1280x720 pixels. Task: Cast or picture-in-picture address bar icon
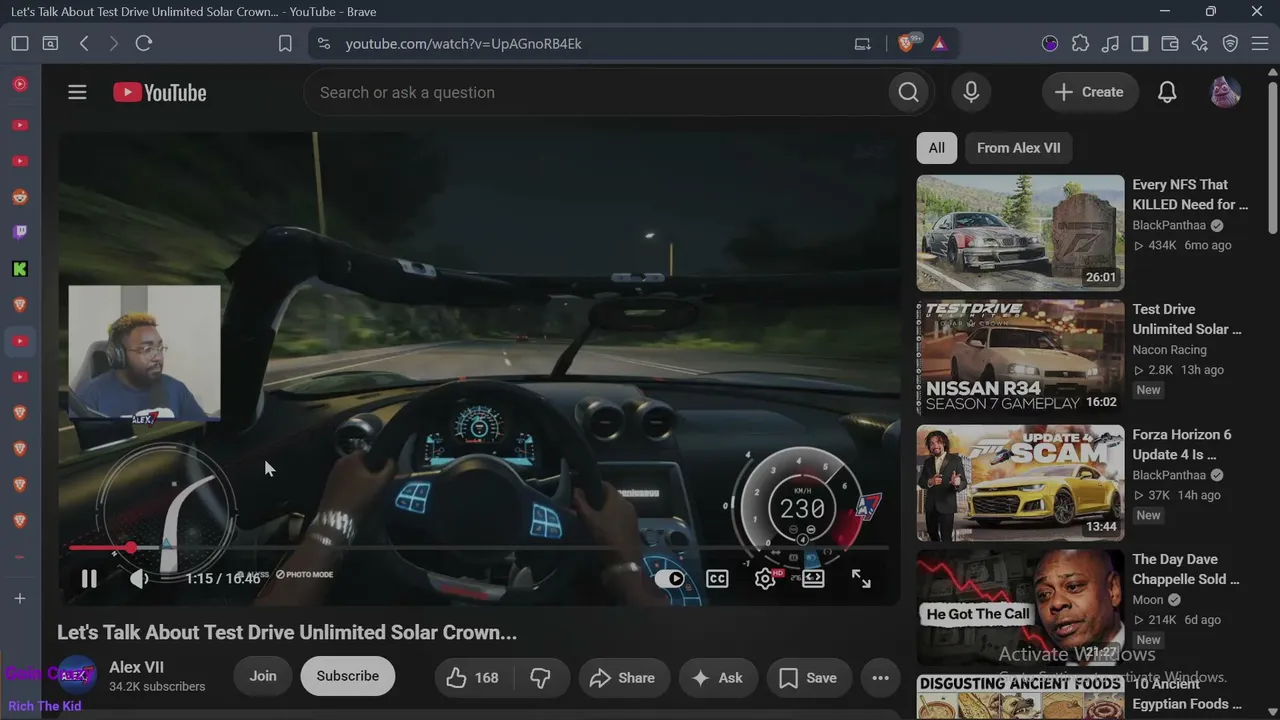pos(862,43)
